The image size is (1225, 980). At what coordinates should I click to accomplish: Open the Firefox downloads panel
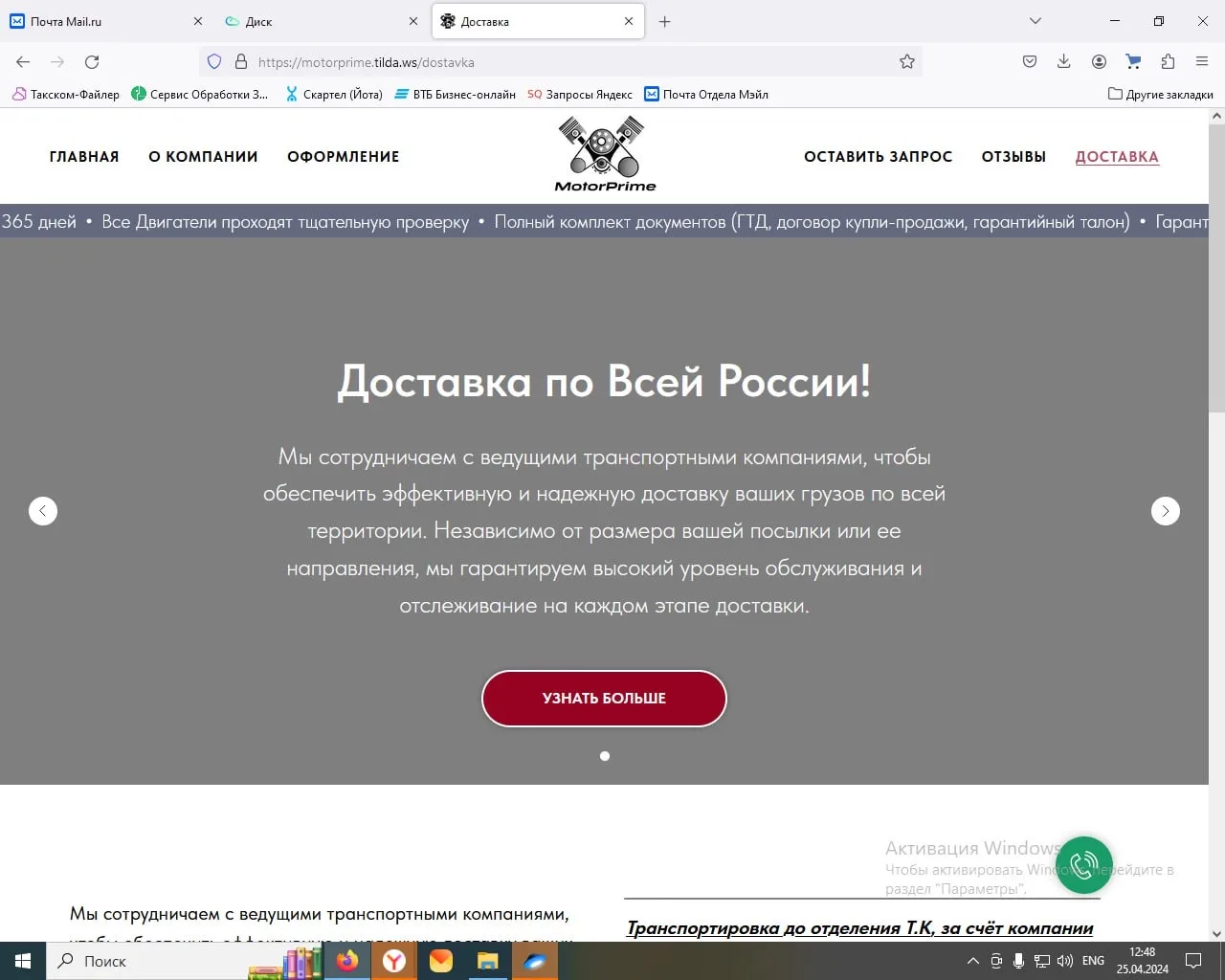coord(1063,62)
